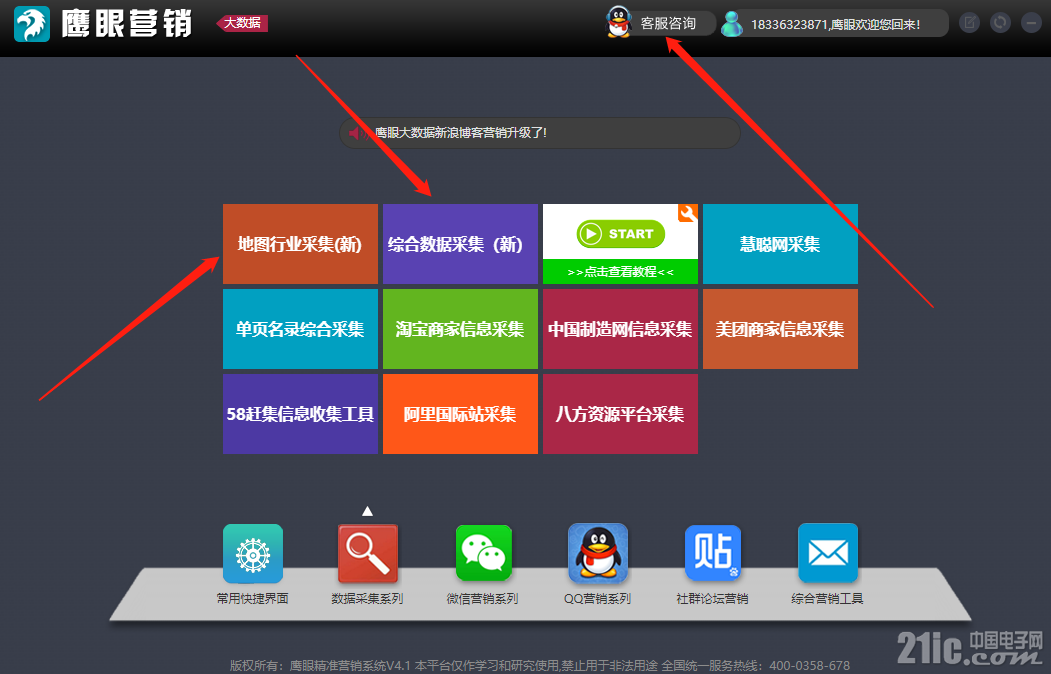Click the welcome message with 18336323871
Image resolution: width=1051 pixels, height=674 pixels.
pos(835,25)
